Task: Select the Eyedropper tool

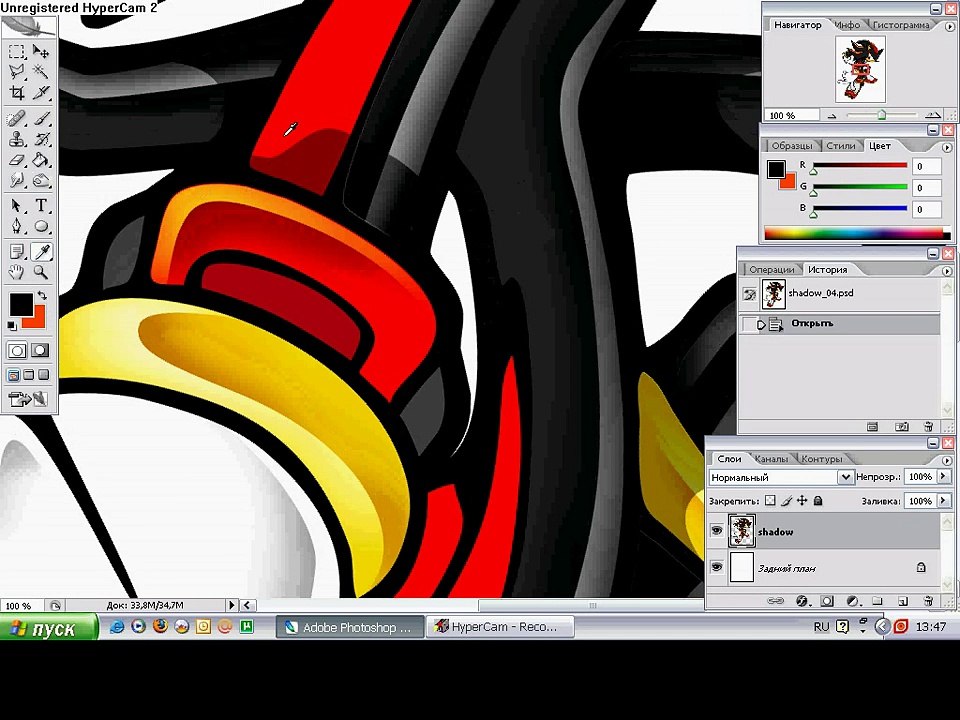Action: 41,251
